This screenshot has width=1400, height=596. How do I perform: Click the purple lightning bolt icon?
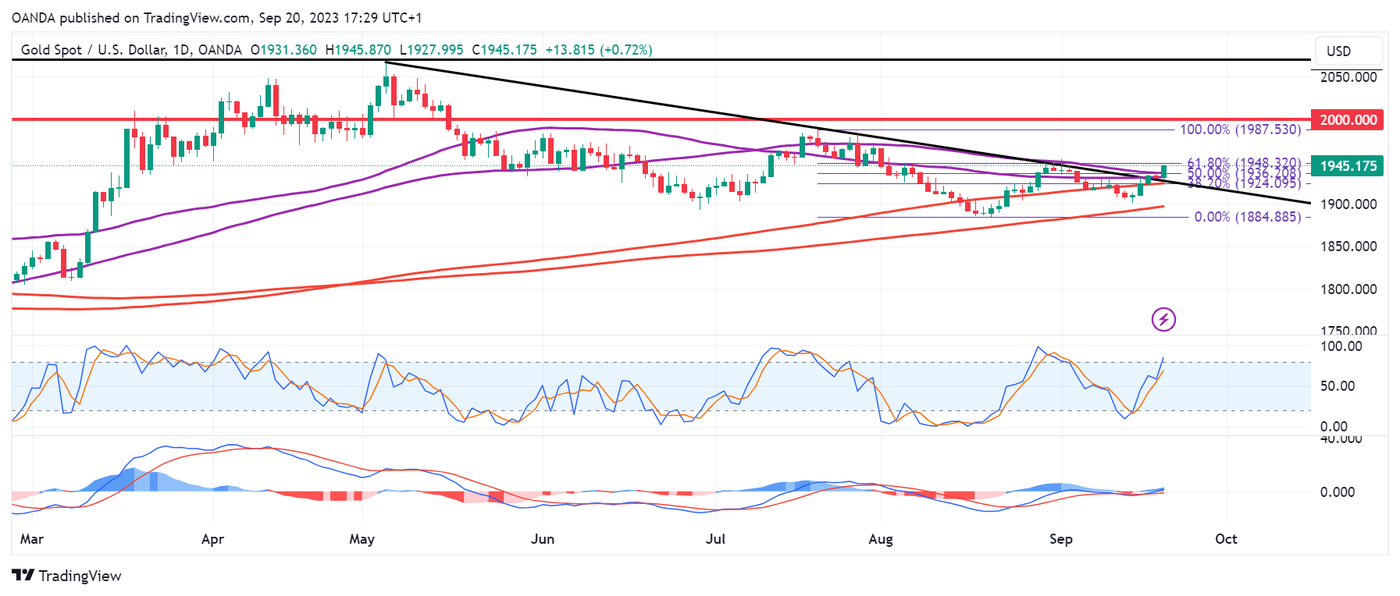(x=1164, y=319)
